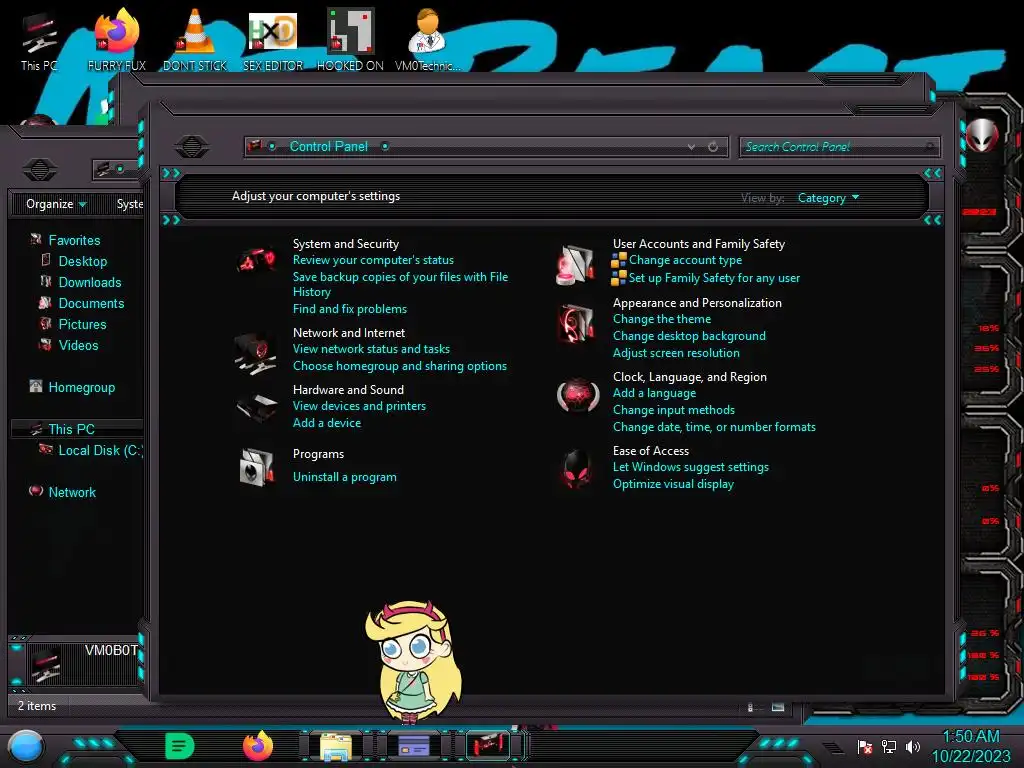Open Change date, time, or number formats
The width and height of the screenshot is (1024, 768).
(714, 426)
